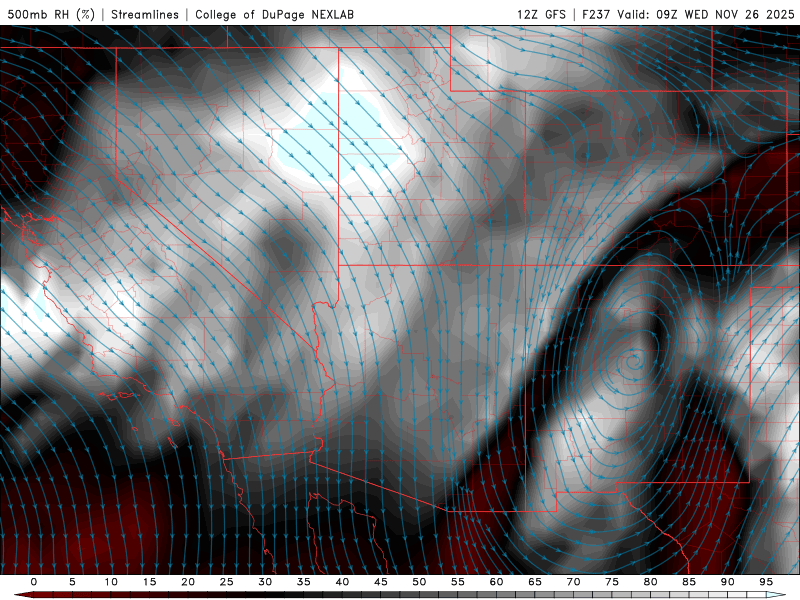The height and width of the screenshot is (600, 800).
Task: Click the '0' colorbar tick label
Action: coord(34,582)
